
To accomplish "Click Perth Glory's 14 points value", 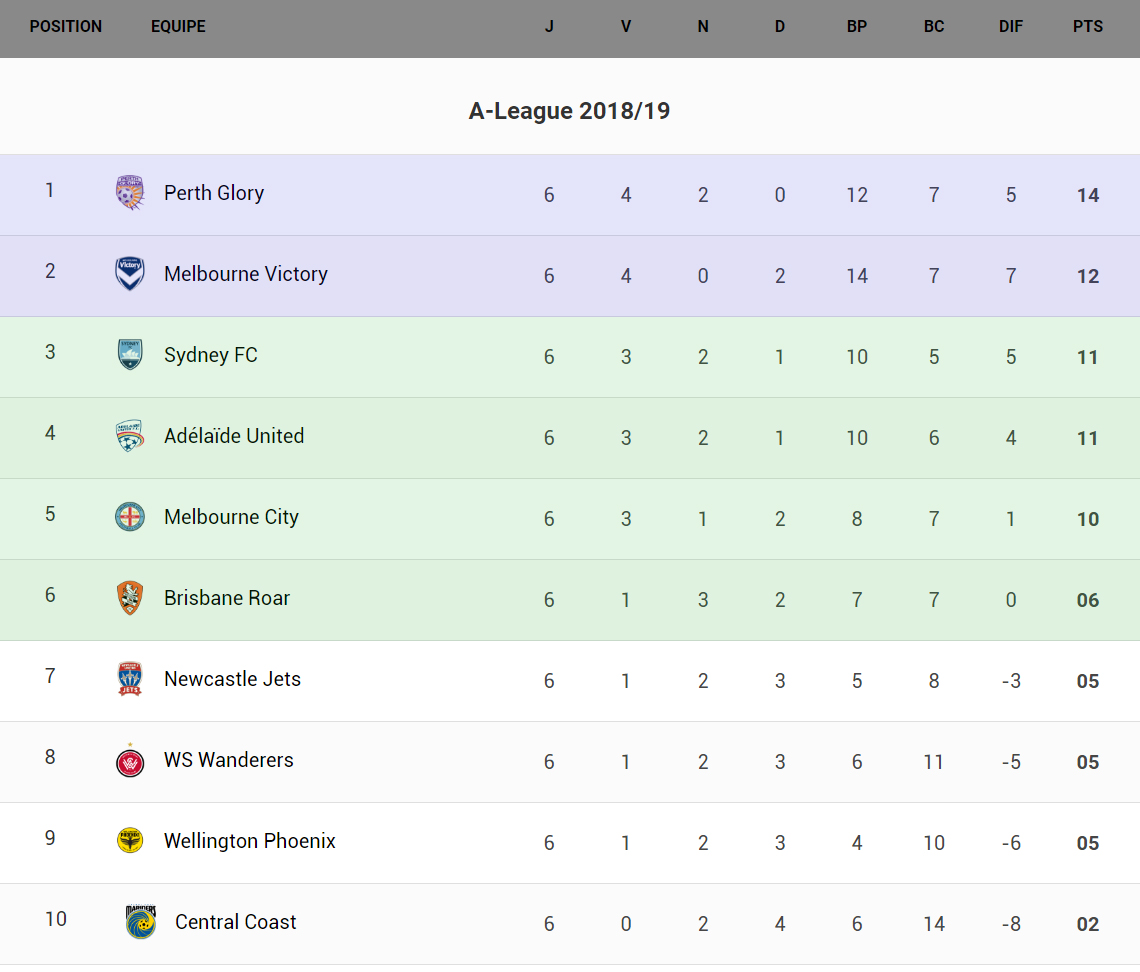I will tap(1088, 195).
